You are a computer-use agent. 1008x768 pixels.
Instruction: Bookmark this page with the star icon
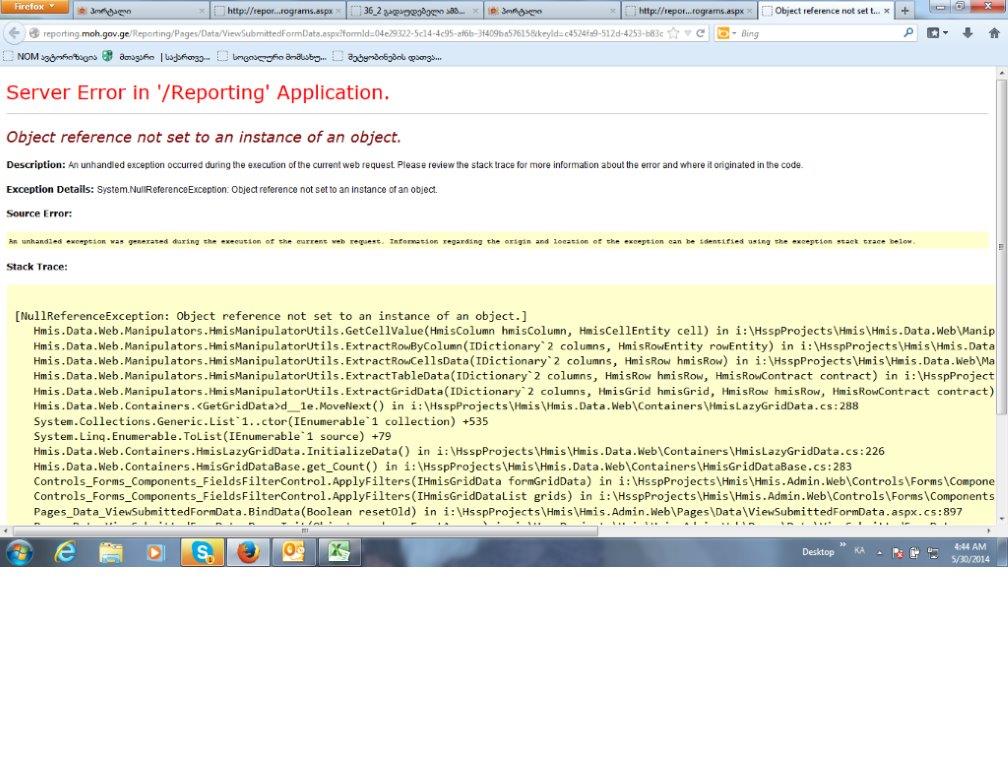[674, 33]
